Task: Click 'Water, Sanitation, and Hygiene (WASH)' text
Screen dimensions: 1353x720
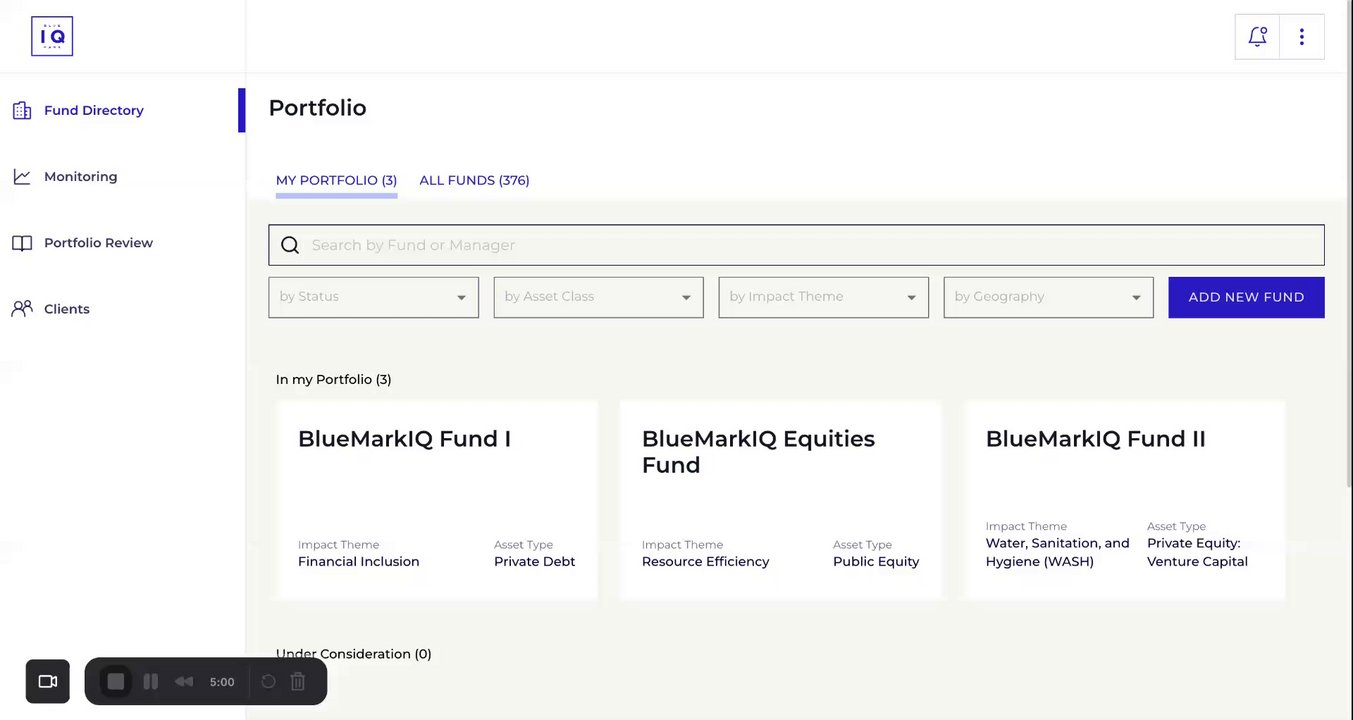Action: tap(1058, 552)
